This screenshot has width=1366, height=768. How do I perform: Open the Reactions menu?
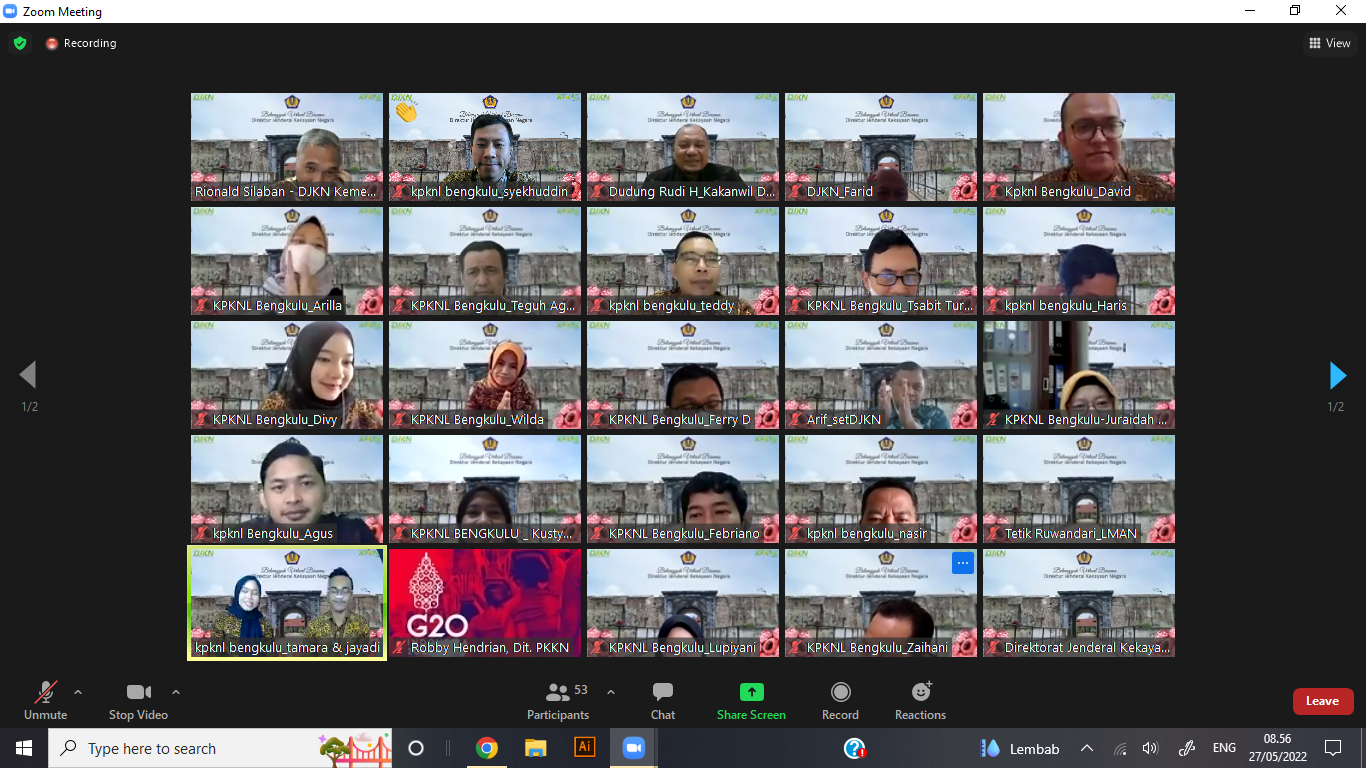coord(920,700)
